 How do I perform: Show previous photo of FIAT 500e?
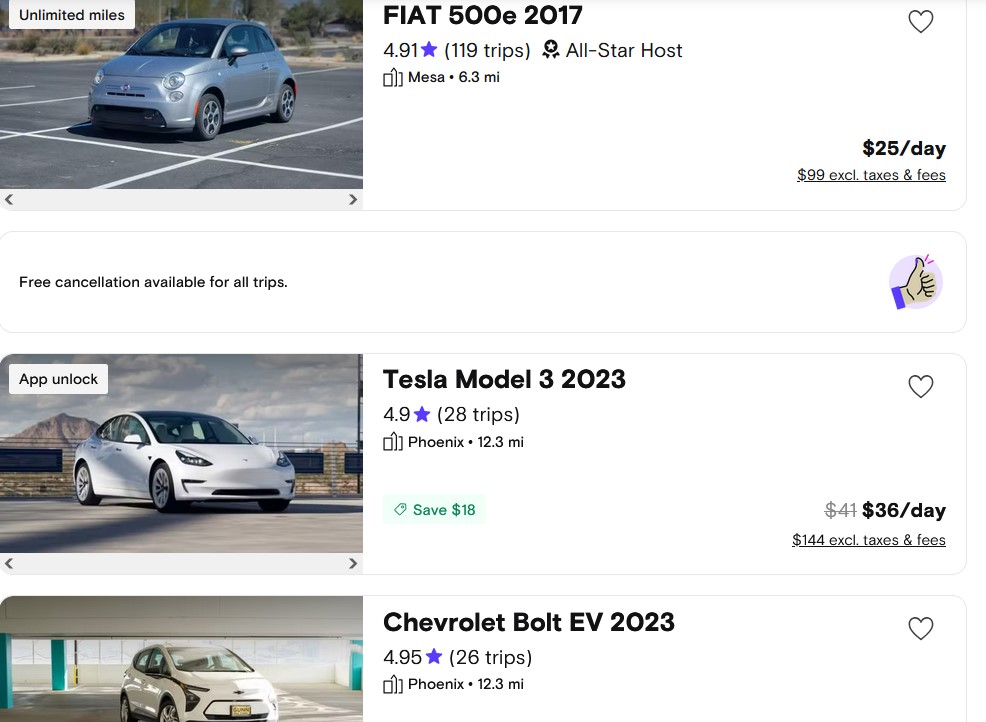pos(9,200)
